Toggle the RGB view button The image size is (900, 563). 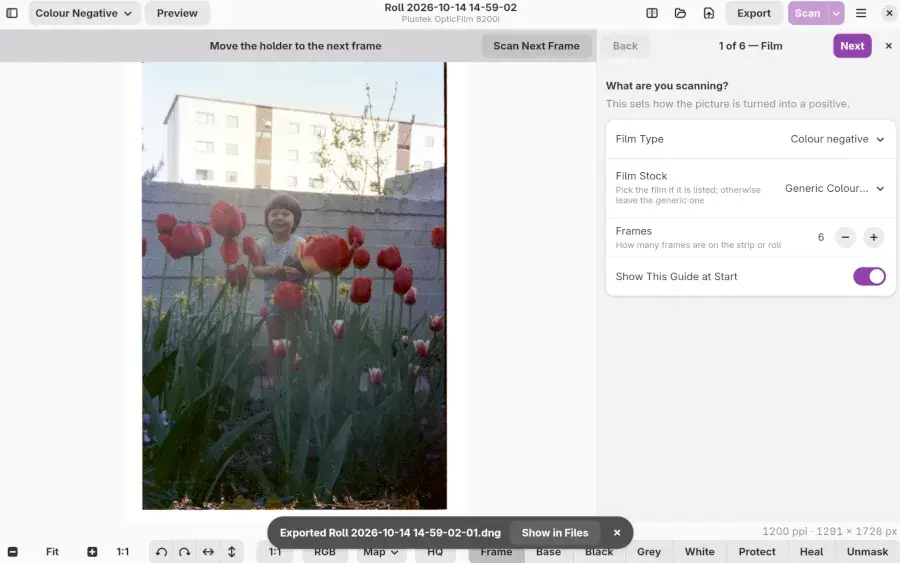click(324, 552)
